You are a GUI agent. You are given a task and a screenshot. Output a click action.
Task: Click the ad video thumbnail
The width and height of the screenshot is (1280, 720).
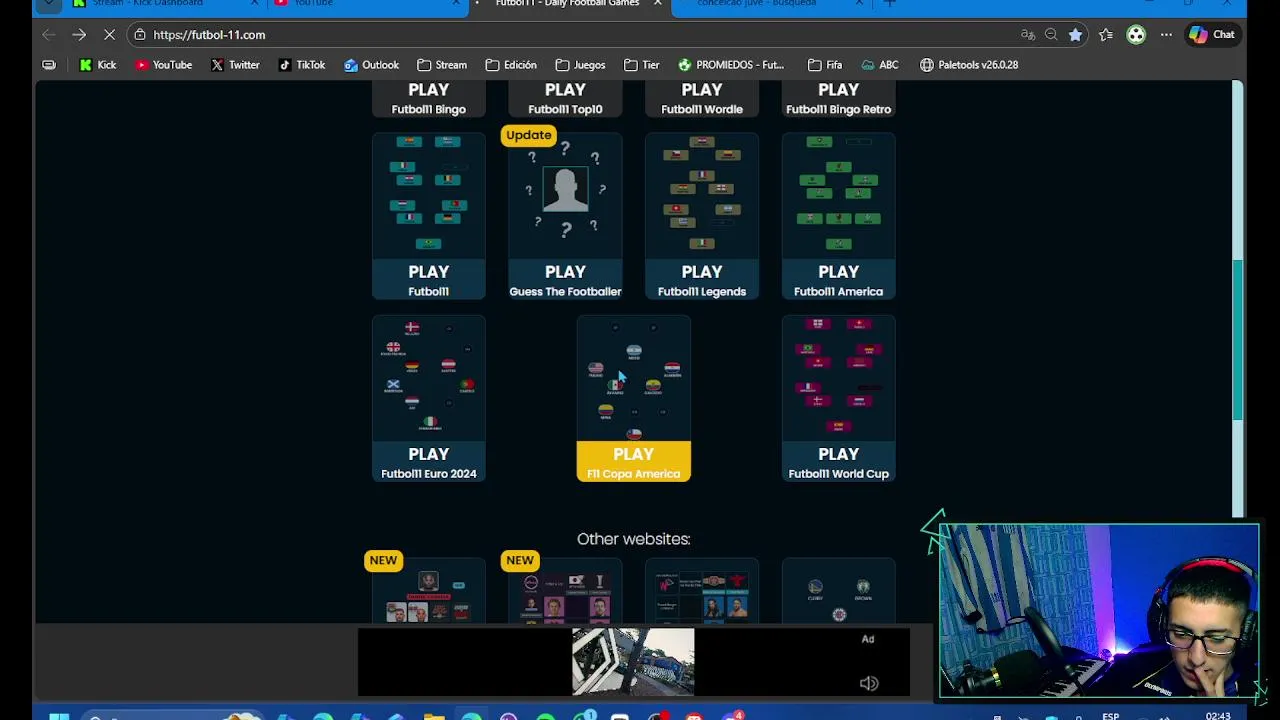[633, 661]
